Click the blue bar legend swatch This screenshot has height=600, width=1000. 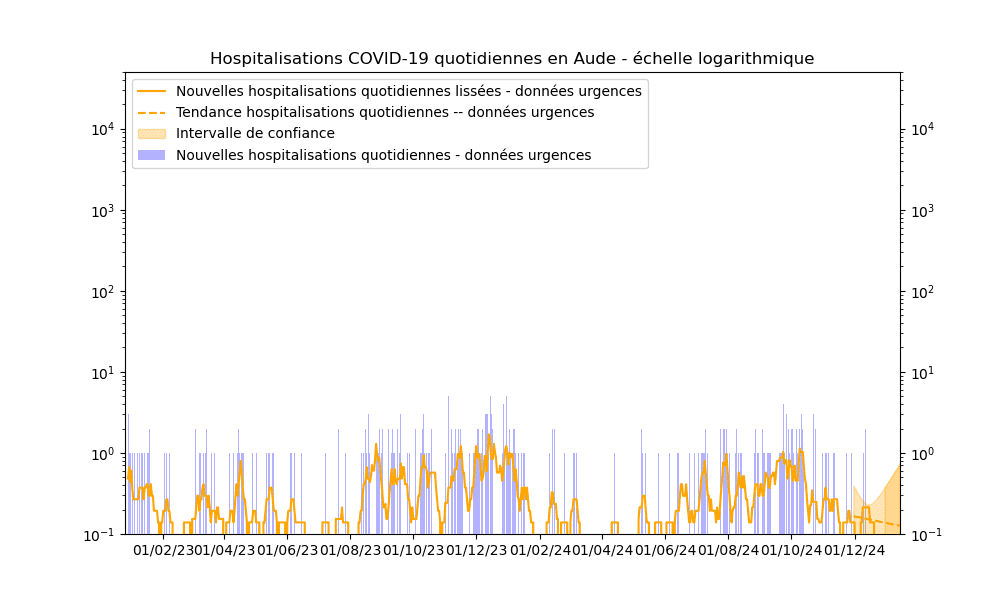point(152,155)
